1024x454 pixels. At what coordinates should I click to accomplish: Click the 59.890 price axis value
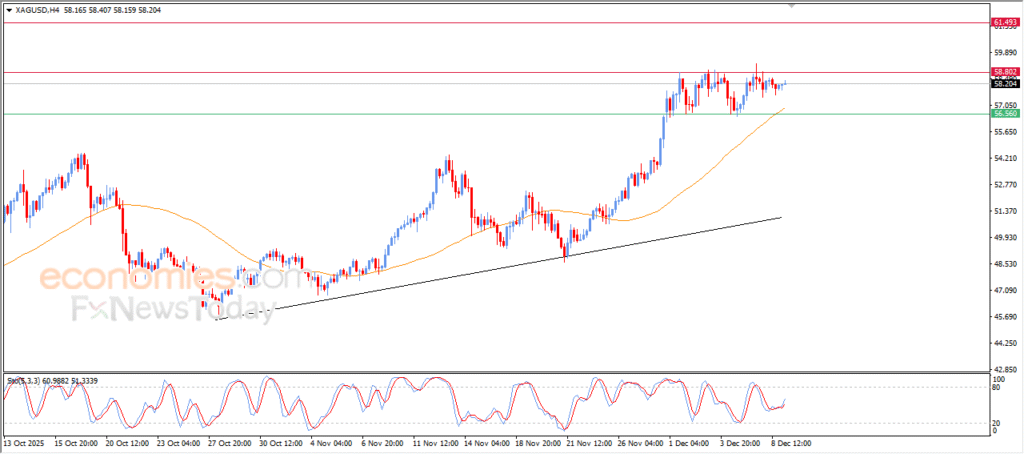(1006, 52)
